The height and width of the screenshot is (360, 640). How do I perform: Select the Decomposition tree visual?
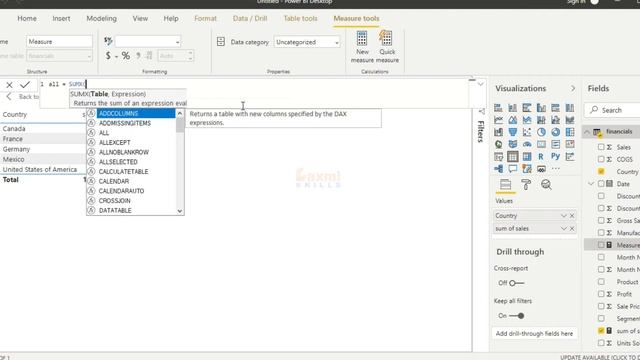click(x=498, y=169)
